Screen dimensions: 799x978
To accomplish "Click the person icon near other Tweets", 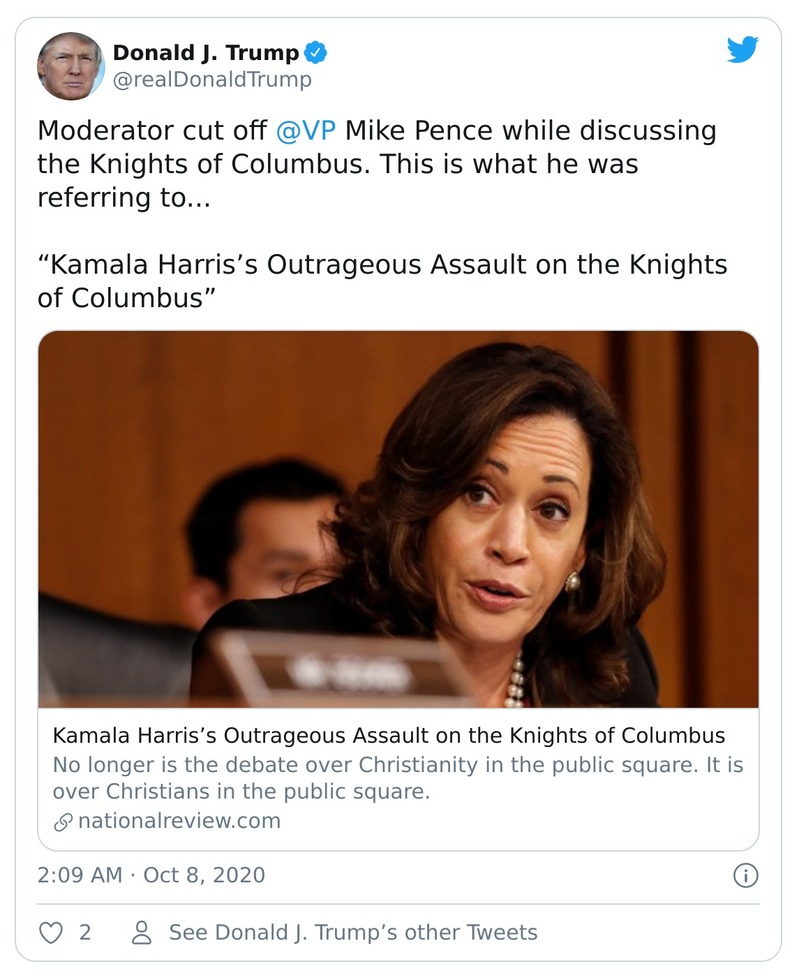I will coord(142,932).
